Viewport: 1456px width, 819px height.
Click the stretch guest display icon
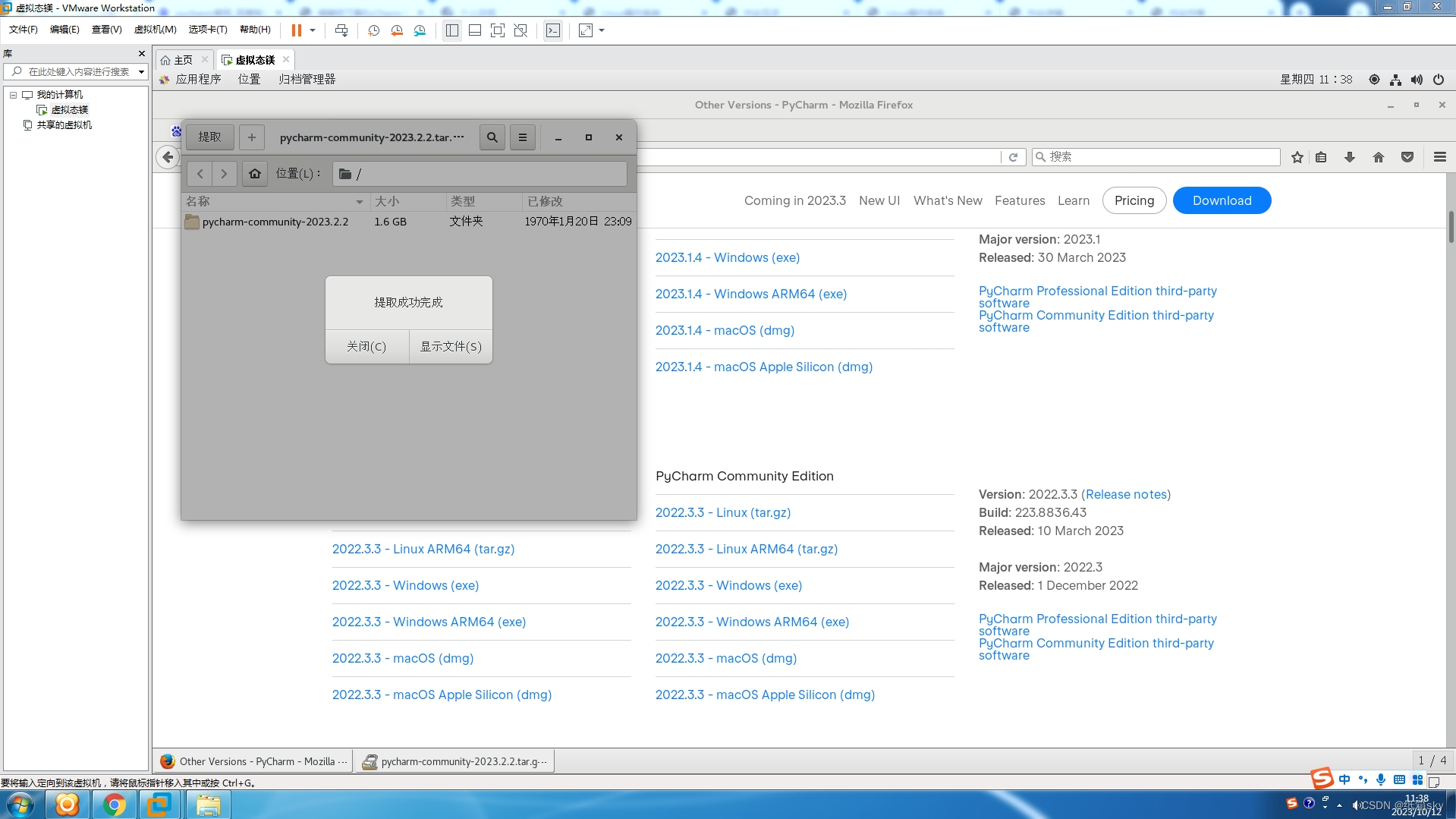point(586,30)
